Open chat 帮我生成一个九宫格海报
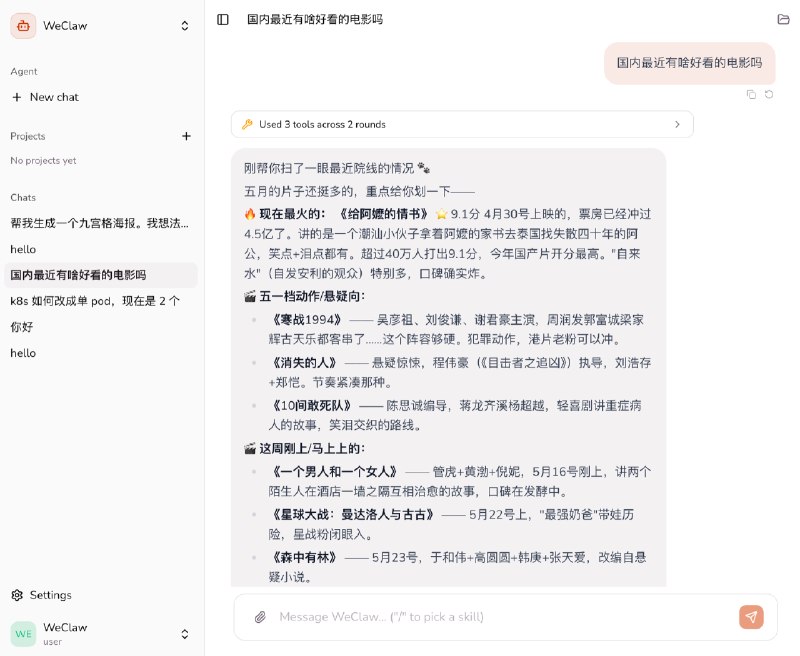This screenshot has width=800, height=656. (x=100, y=223)
